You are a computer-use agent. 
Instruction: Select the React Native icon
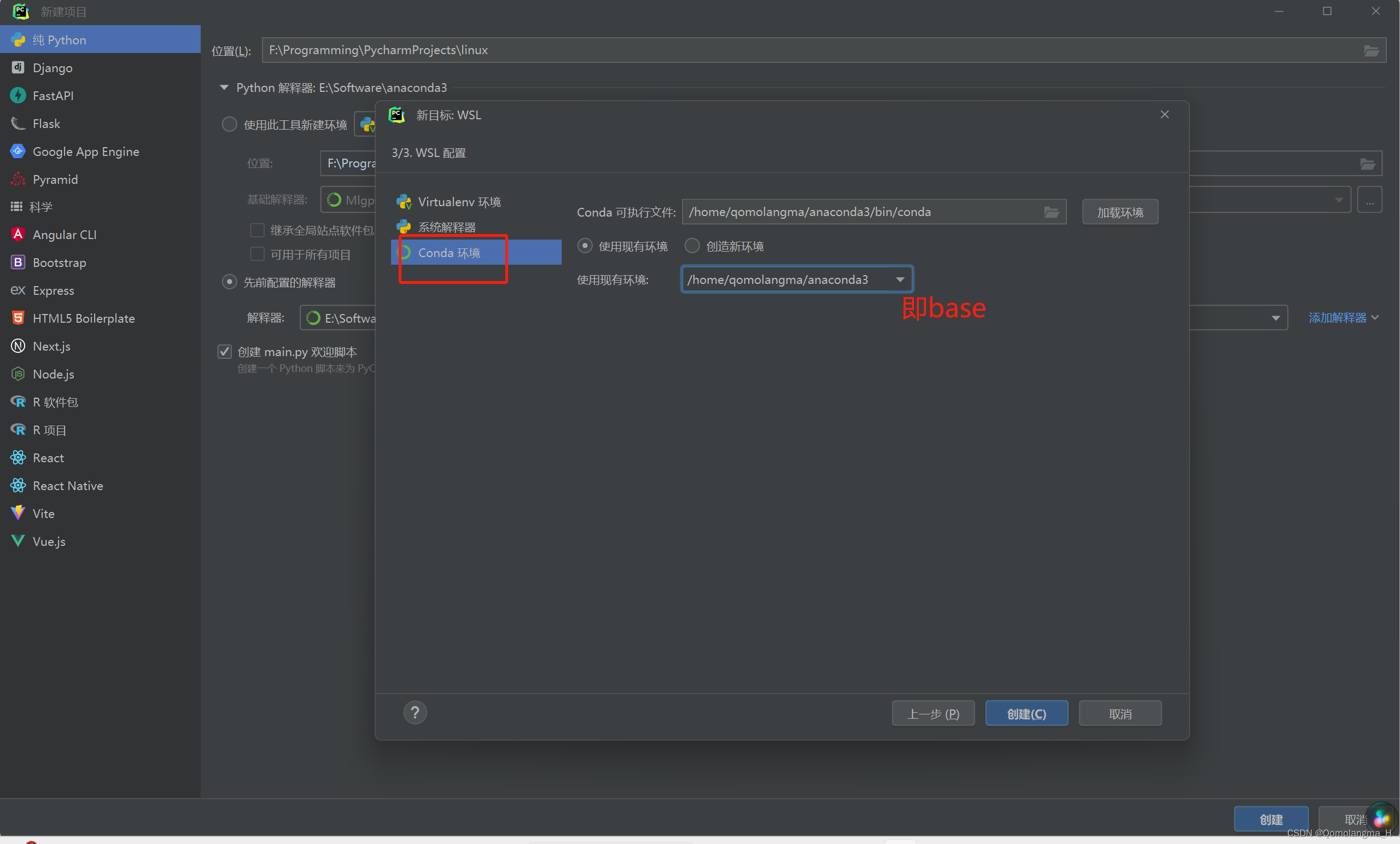click(x=18, y=485)
